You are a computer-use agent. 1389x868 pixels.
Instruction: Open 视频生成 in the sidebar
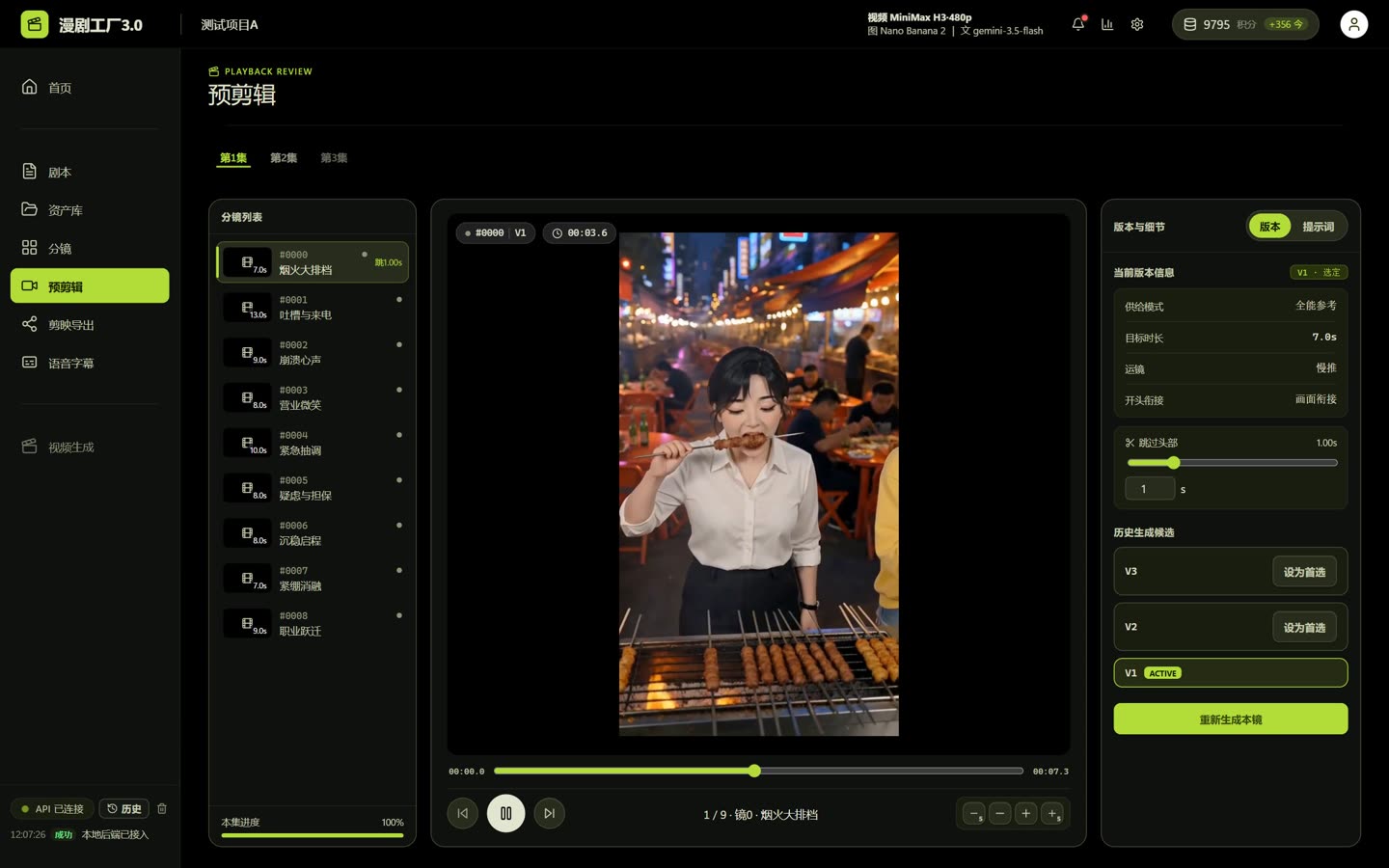[90, 447]
